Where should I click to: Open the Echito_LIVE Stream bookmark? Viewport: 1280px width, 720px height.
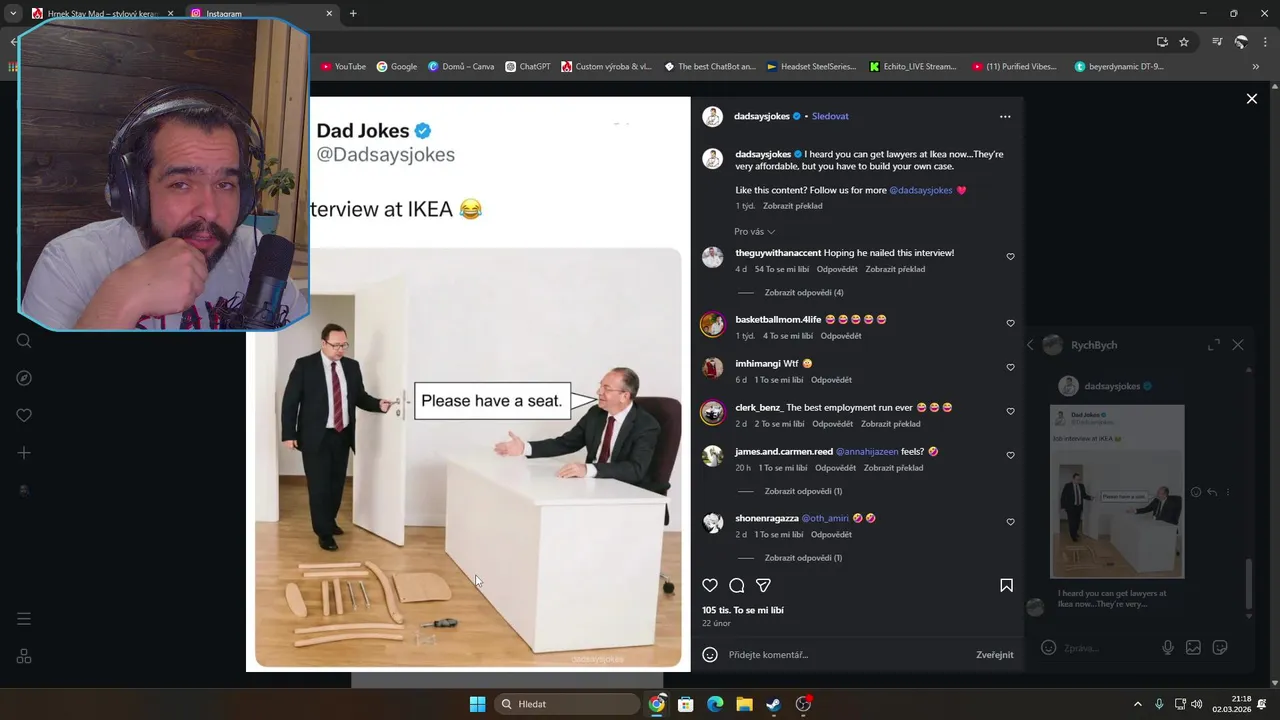(x=913, y=67)
